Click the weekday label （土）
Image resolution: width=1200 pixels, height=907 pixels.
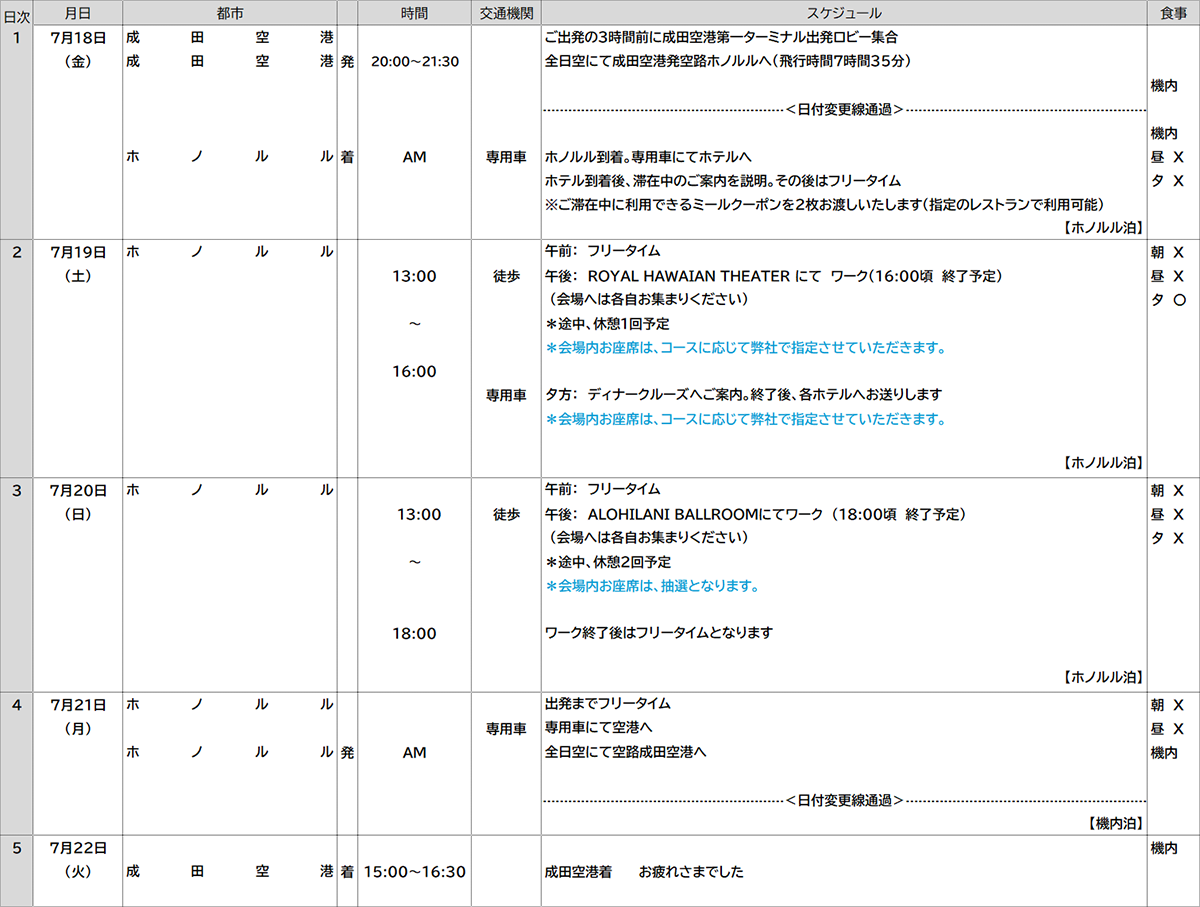point(78,276)
